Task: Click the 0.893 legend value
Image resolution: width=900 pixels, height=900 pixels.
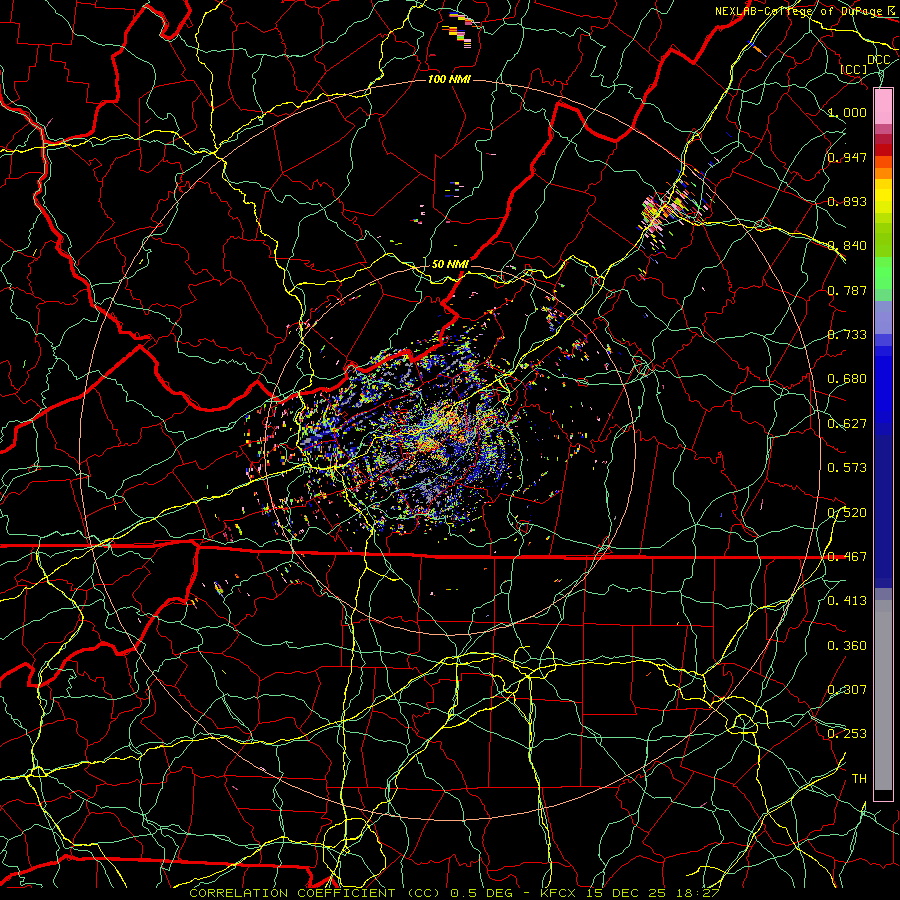Action: (847, 201)
